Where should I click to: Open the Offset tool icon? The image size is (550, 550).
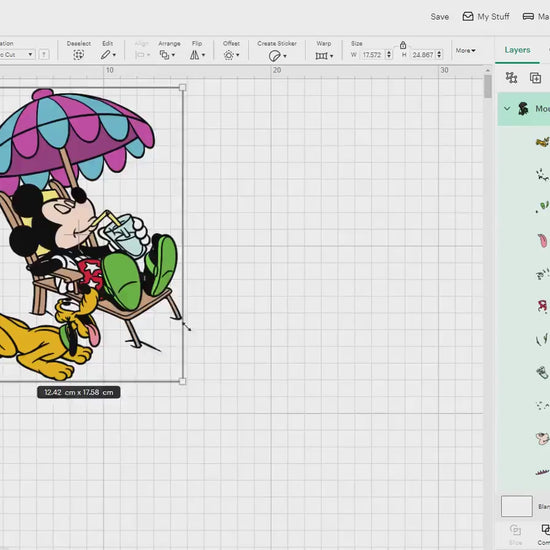(229, 55)
